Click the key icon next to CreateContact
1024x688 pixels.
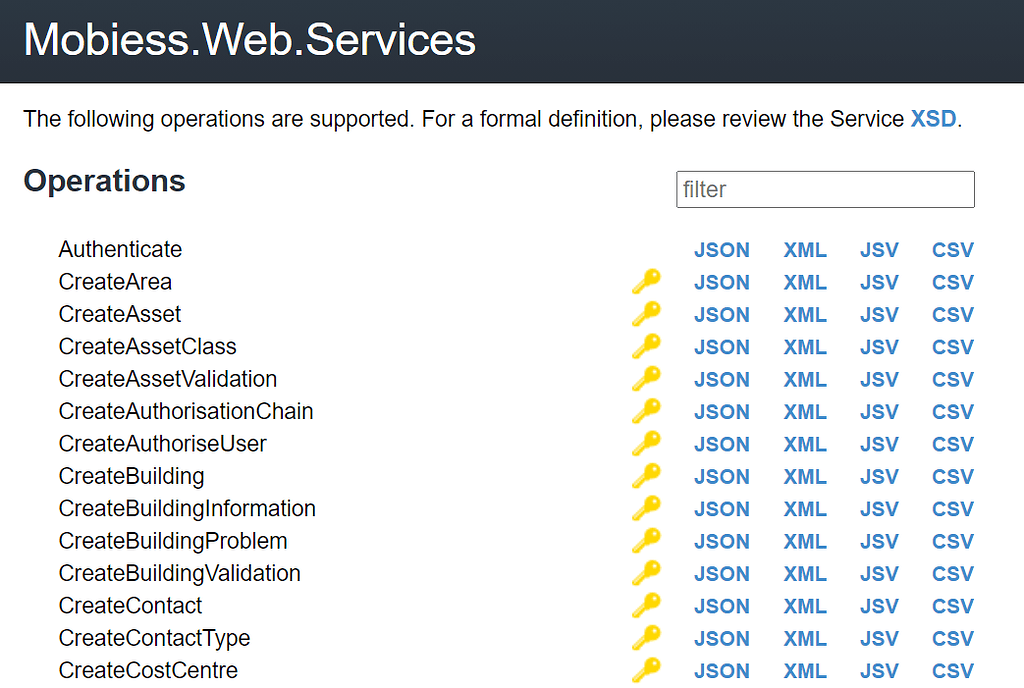tap(646, 606)
